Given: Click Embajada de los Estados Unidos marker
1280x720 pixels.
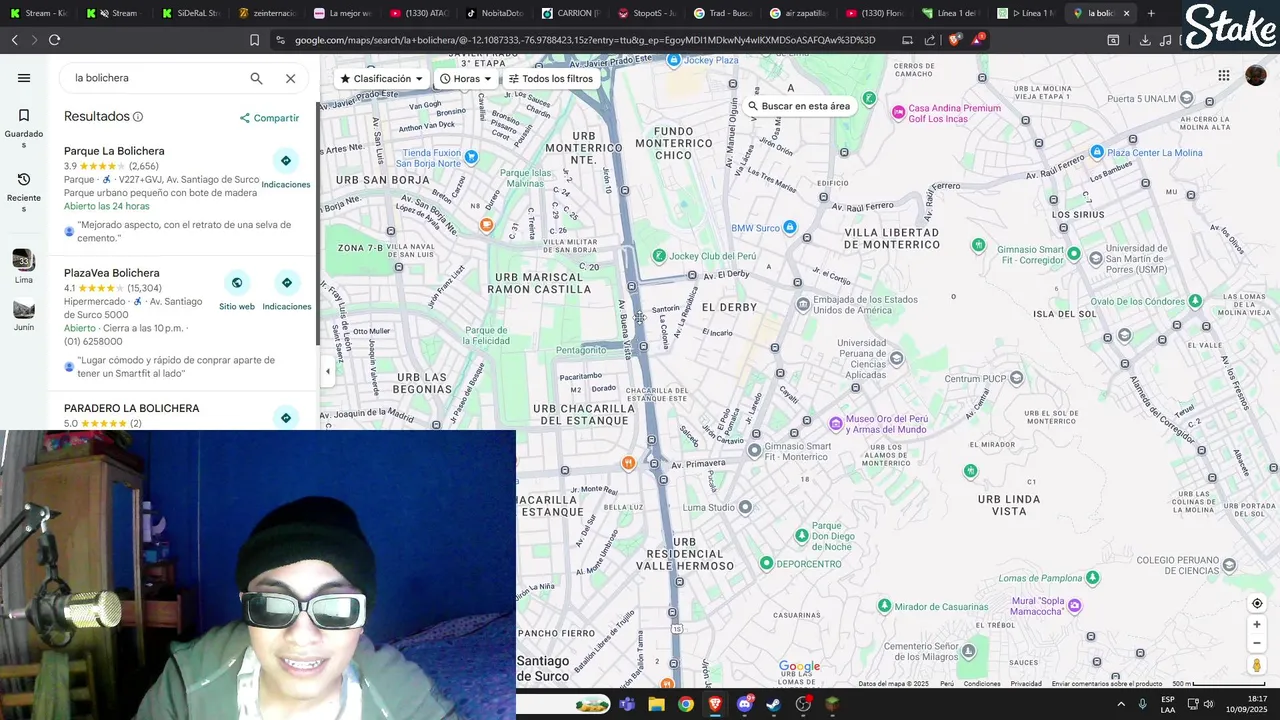Looking at the screenshot, I should tap(803, 304).
